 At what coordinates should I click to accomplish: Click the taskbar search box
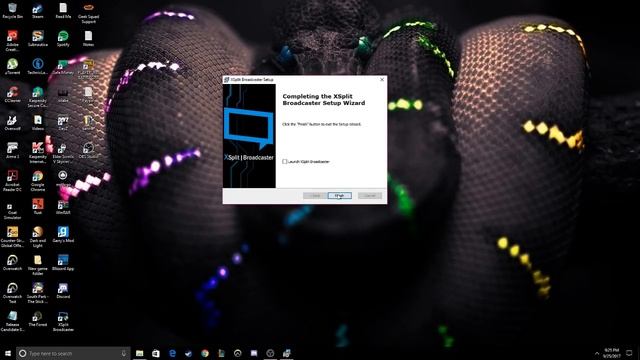pos(73,353)
